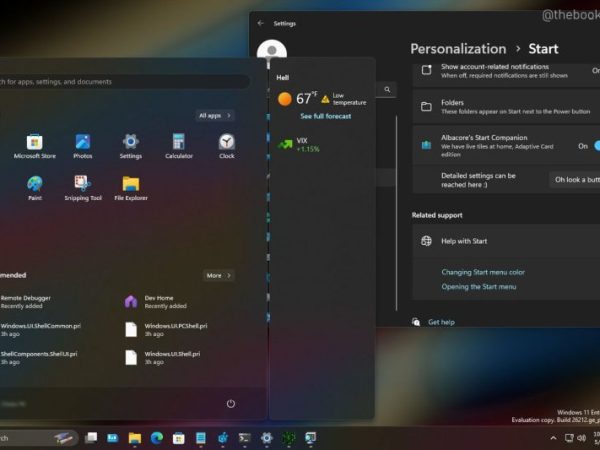Image resolution: width=600 pixels, height=450 pixels.
Task: Open File Explorer on the taskbar
Action: 135,438
